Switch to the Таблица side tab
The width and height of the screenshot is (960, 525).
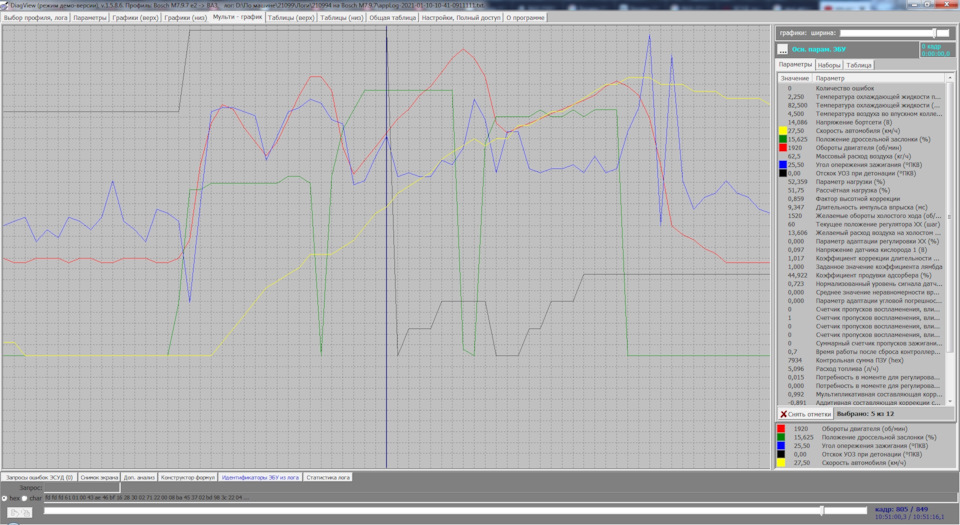coord(859,65)
